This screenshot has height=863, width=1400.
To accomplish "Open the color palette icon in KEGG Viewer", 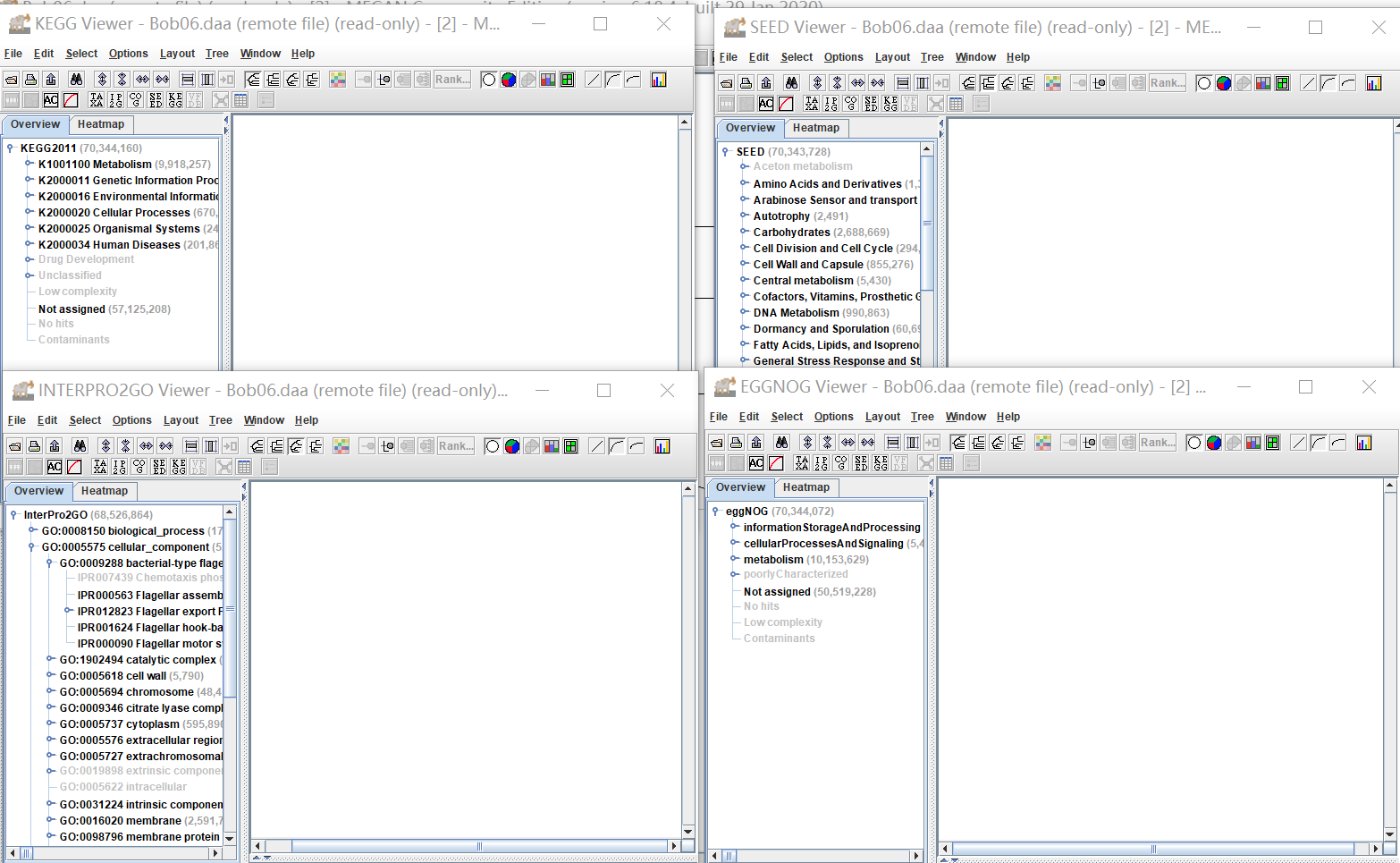I will [x=337, y=80].
